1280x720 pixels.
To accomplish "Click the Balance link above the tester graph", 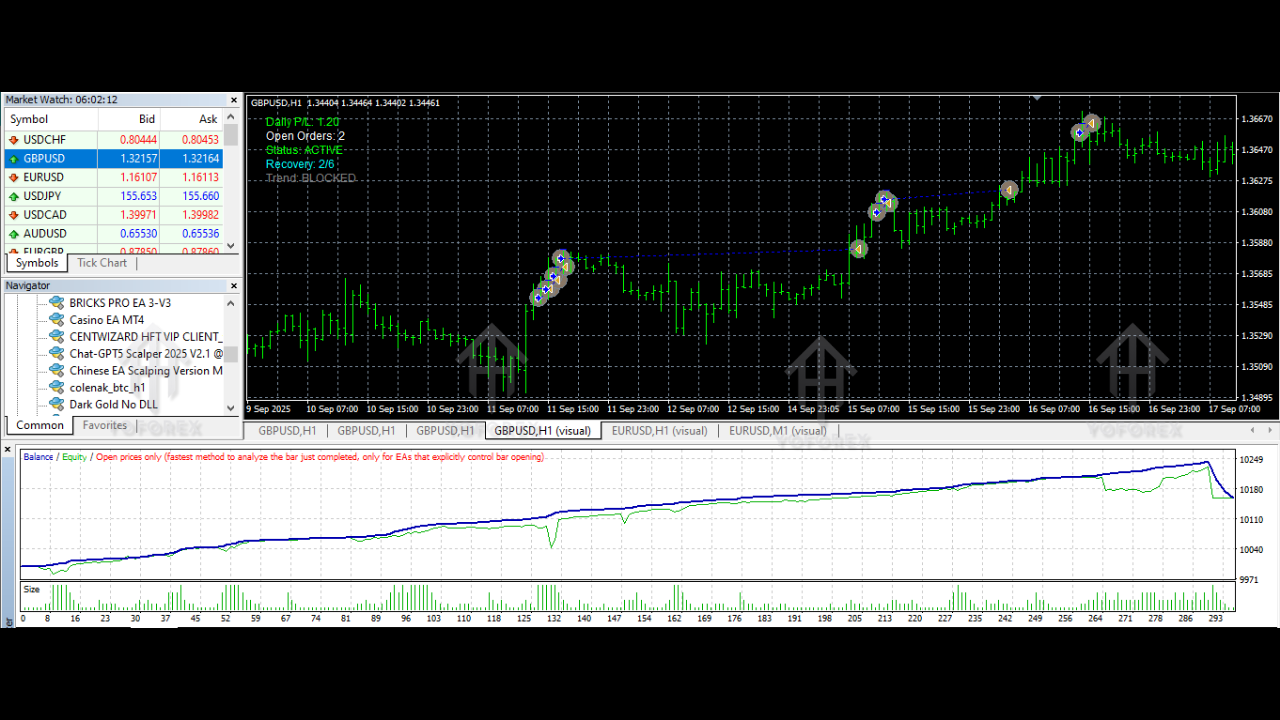I will pos(37,456).
